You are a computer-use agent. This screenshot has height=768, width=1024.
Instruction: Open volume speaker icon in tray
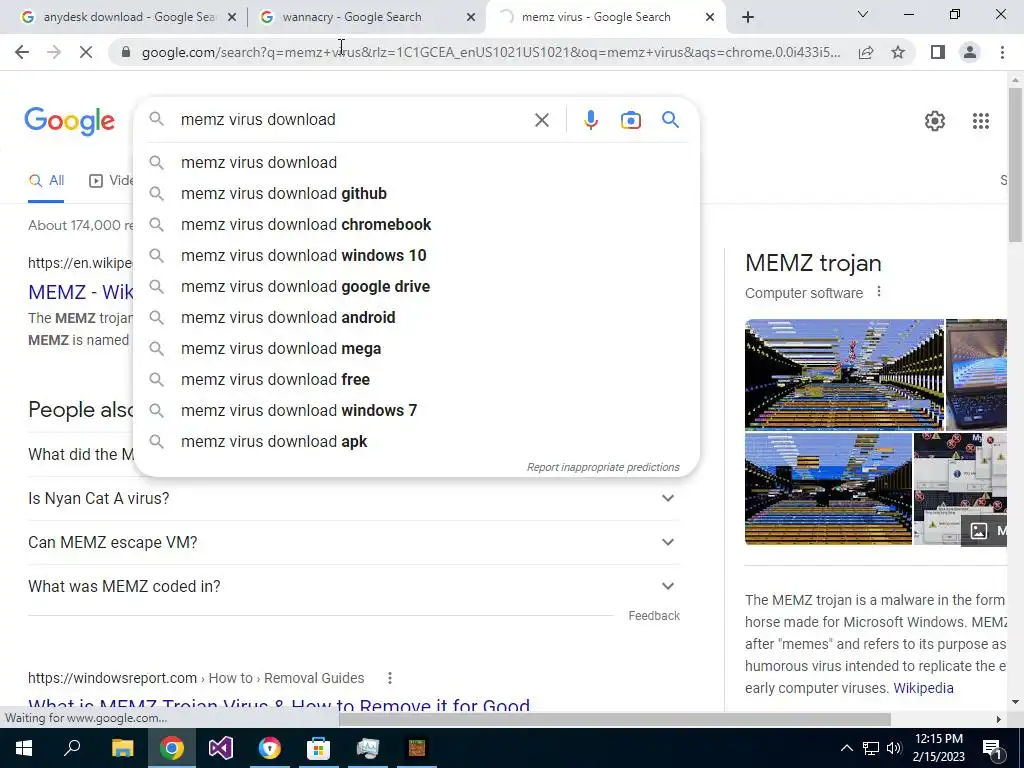pos(894,748)
